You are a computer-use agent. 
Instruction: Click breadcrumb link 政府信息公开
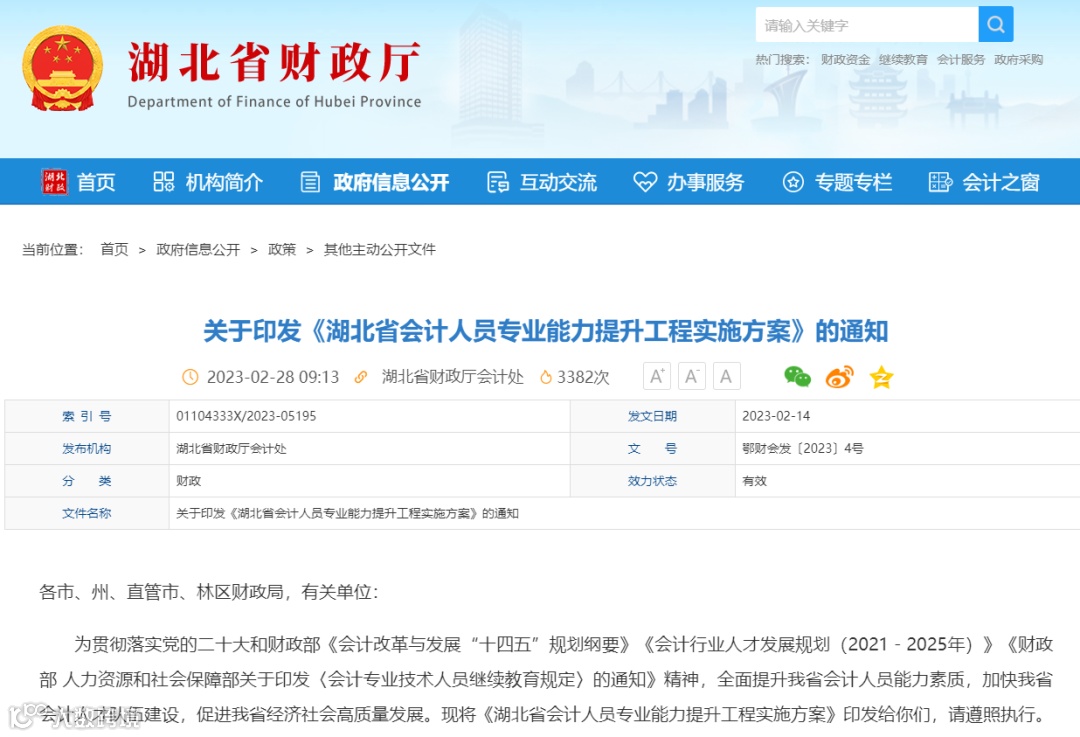198,249
